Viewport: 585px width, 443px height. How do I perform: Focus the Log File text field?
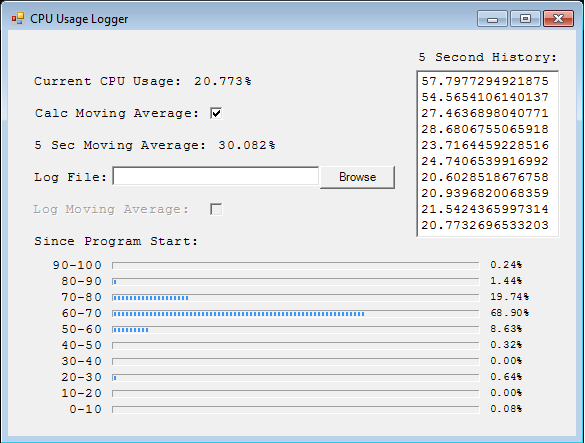pyautogui.click(x=216, y=176)
